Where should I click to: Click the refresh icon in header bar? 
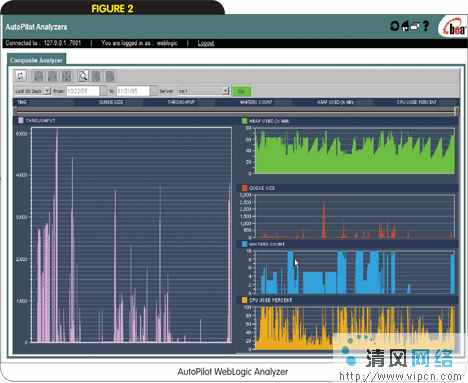pyautogui.click(x=395, y=26)
